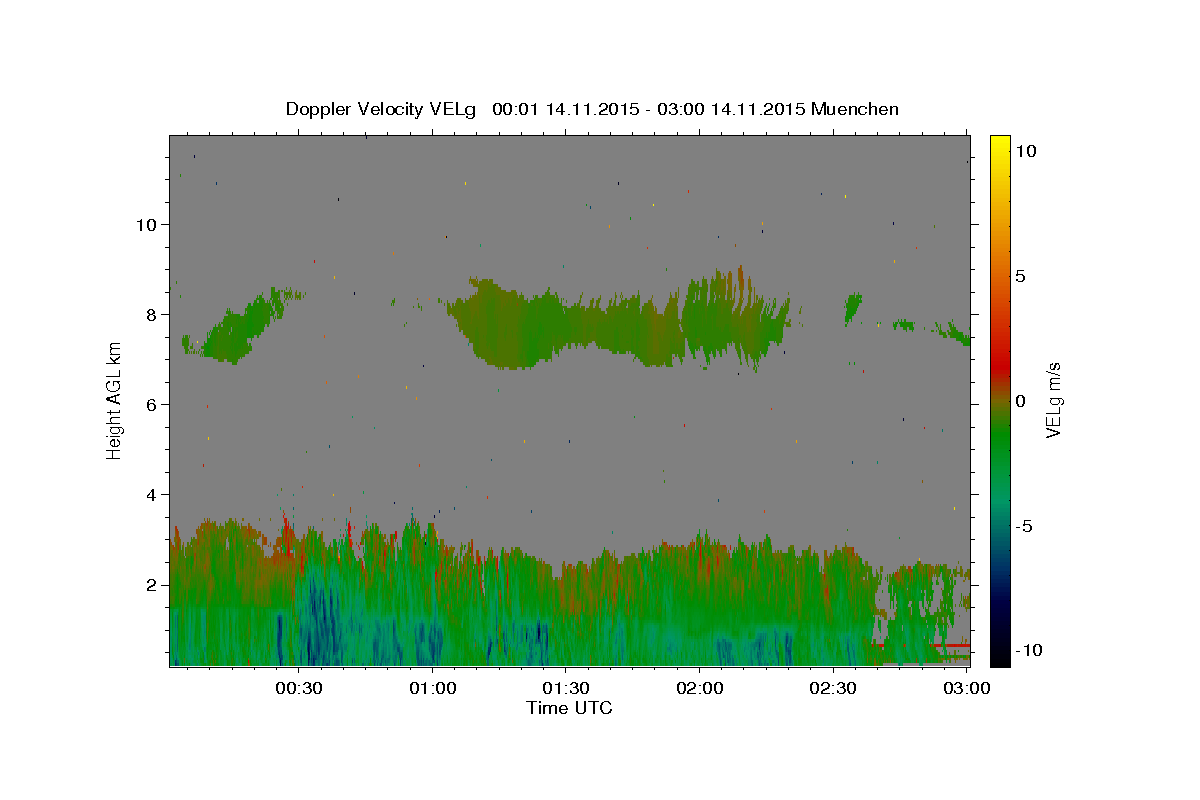Click the '00:30' time tick label

point(299,688)
